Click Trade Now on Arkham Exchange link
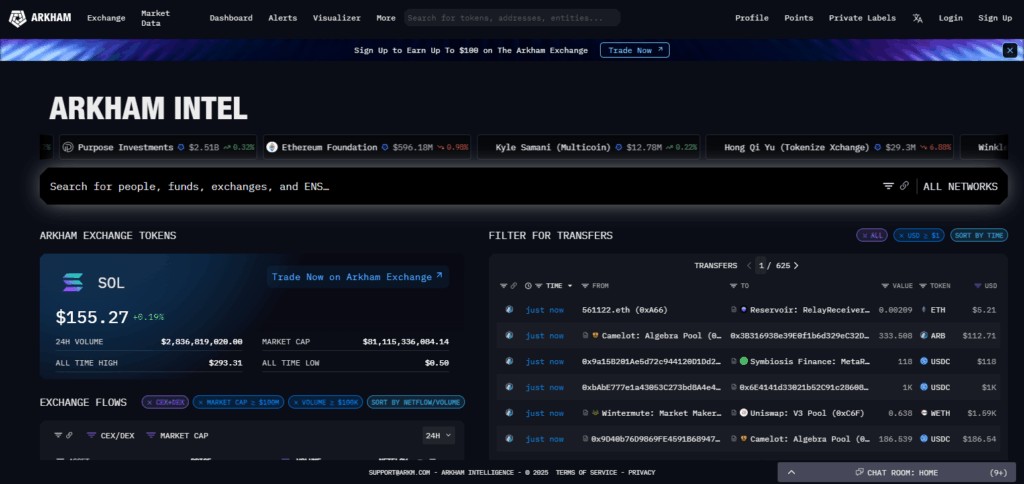 pos(357,277)
